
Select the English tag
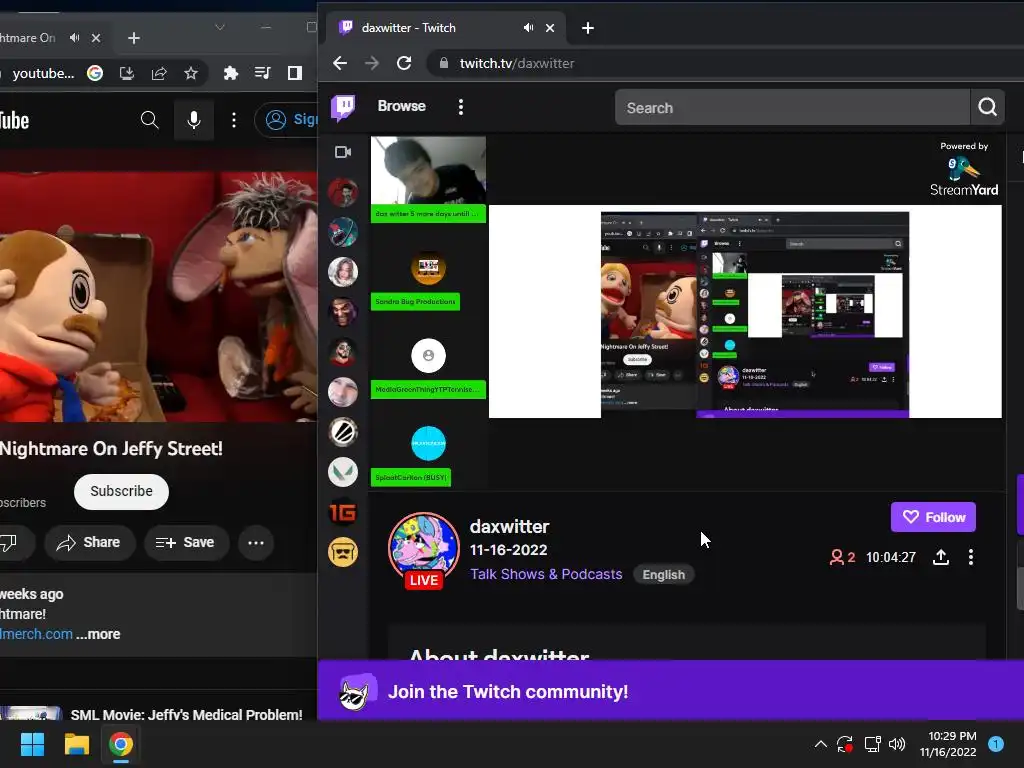pos(664,575)
